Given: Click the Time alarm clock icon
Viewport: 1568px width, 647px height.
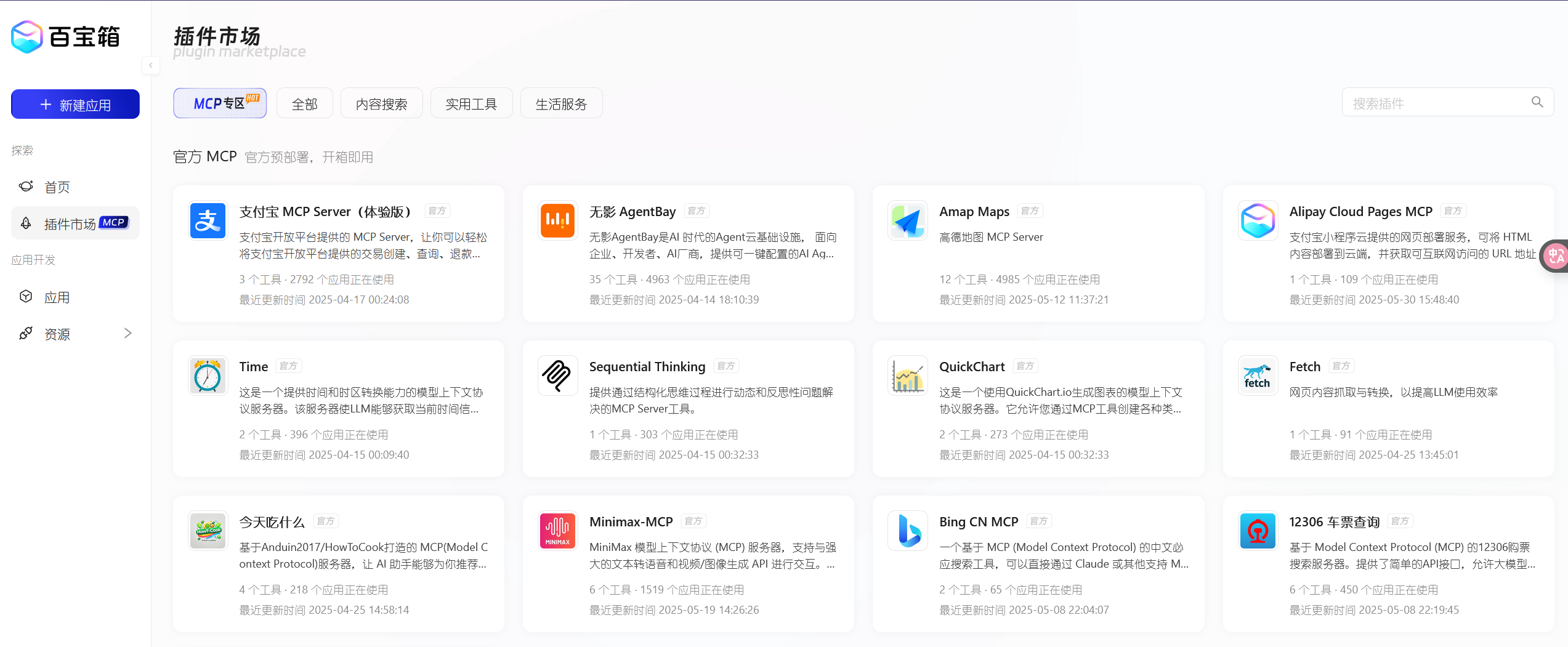Looking at the screenshot, I should (x=208, y=376).
